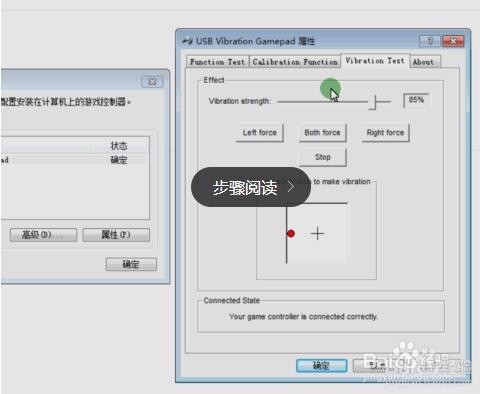Click the gamepad icon in properties title bar
The width and height of the screenshot is (480, 394).
pyautogui.click(x=188, y=41)
